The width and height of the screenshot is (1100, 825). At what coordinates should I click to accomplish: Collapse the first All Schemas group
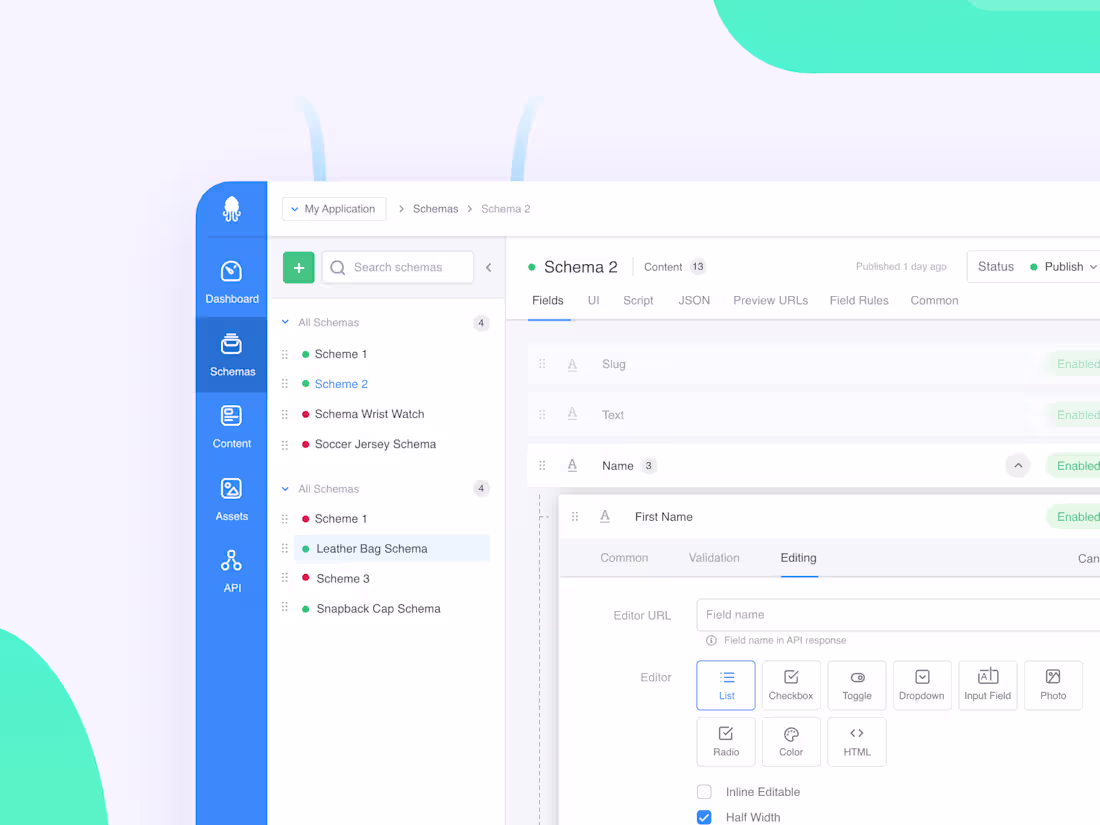(288, 322)
